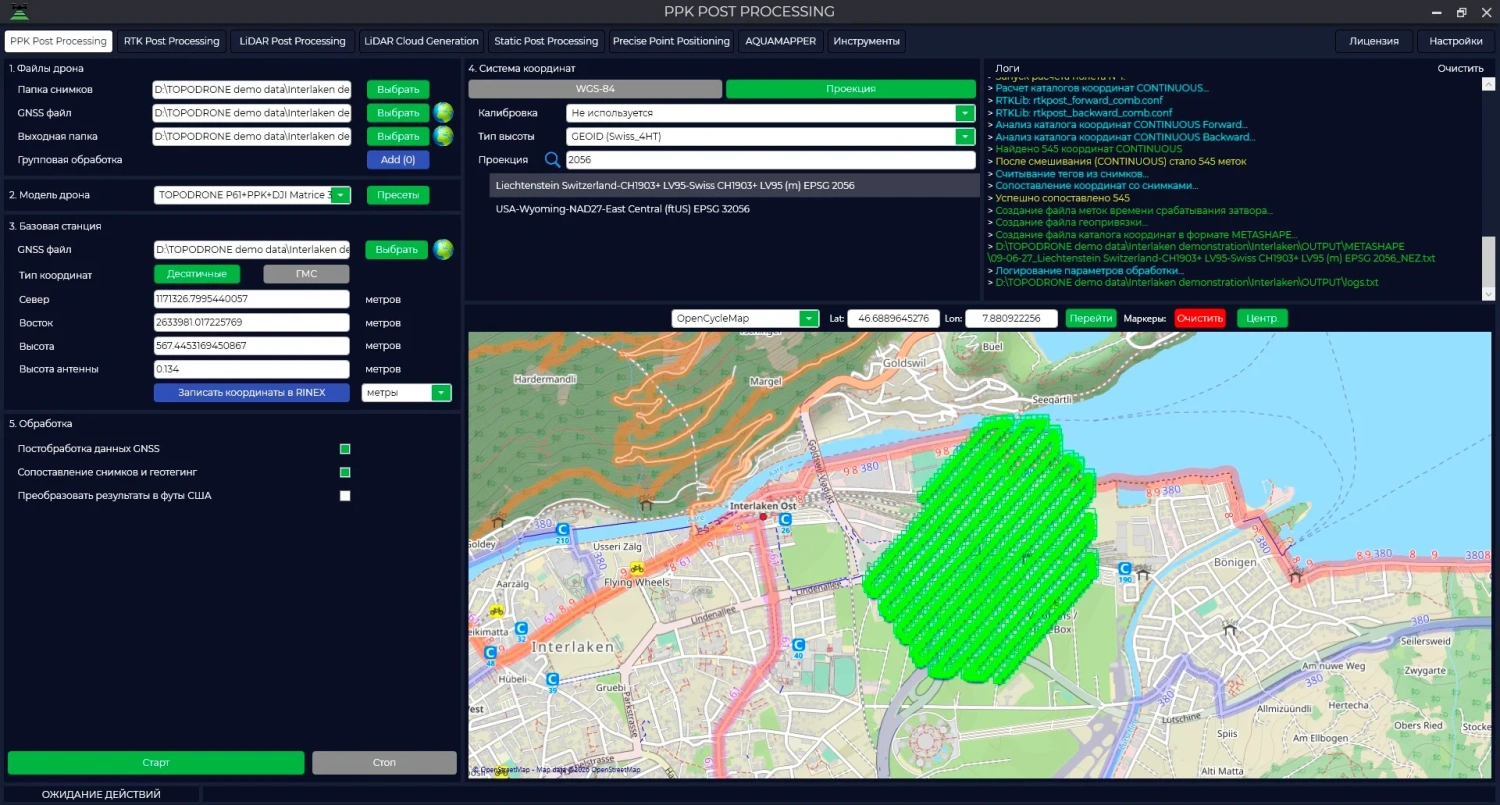Open the drone model dropdown

pos(341,195)
